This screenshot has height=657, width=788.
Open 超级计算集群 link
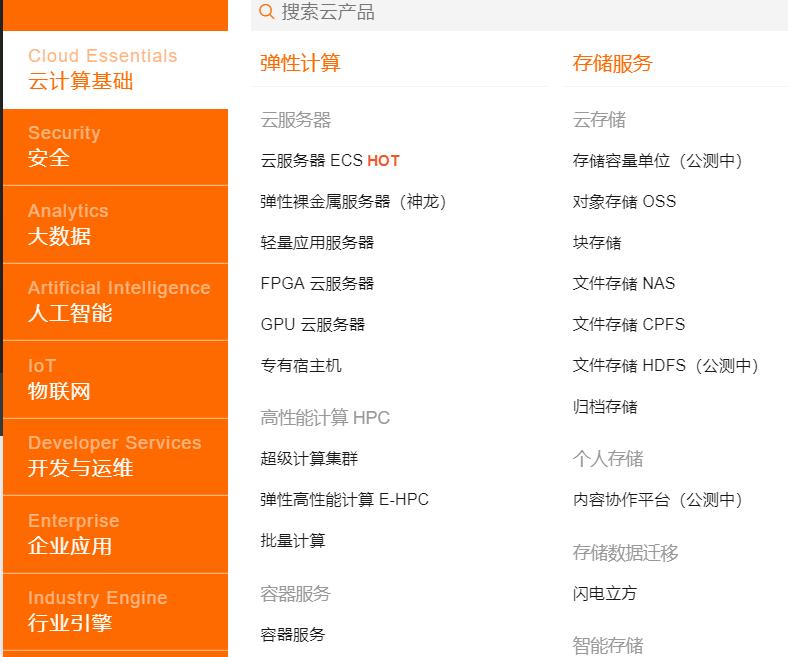(309, 458)
